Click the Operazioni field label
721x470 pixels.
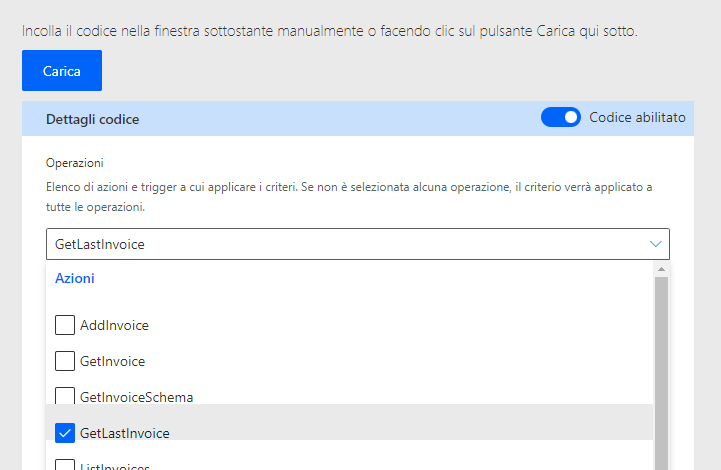(75, 162)
